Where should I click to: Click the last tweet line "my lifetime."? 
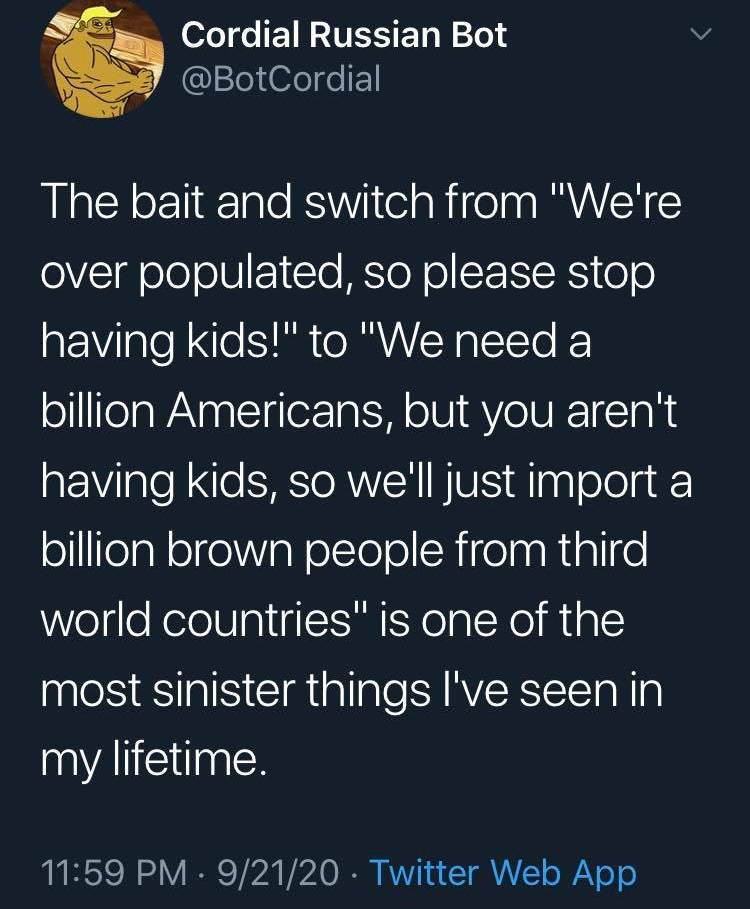(x=154, y=762)
